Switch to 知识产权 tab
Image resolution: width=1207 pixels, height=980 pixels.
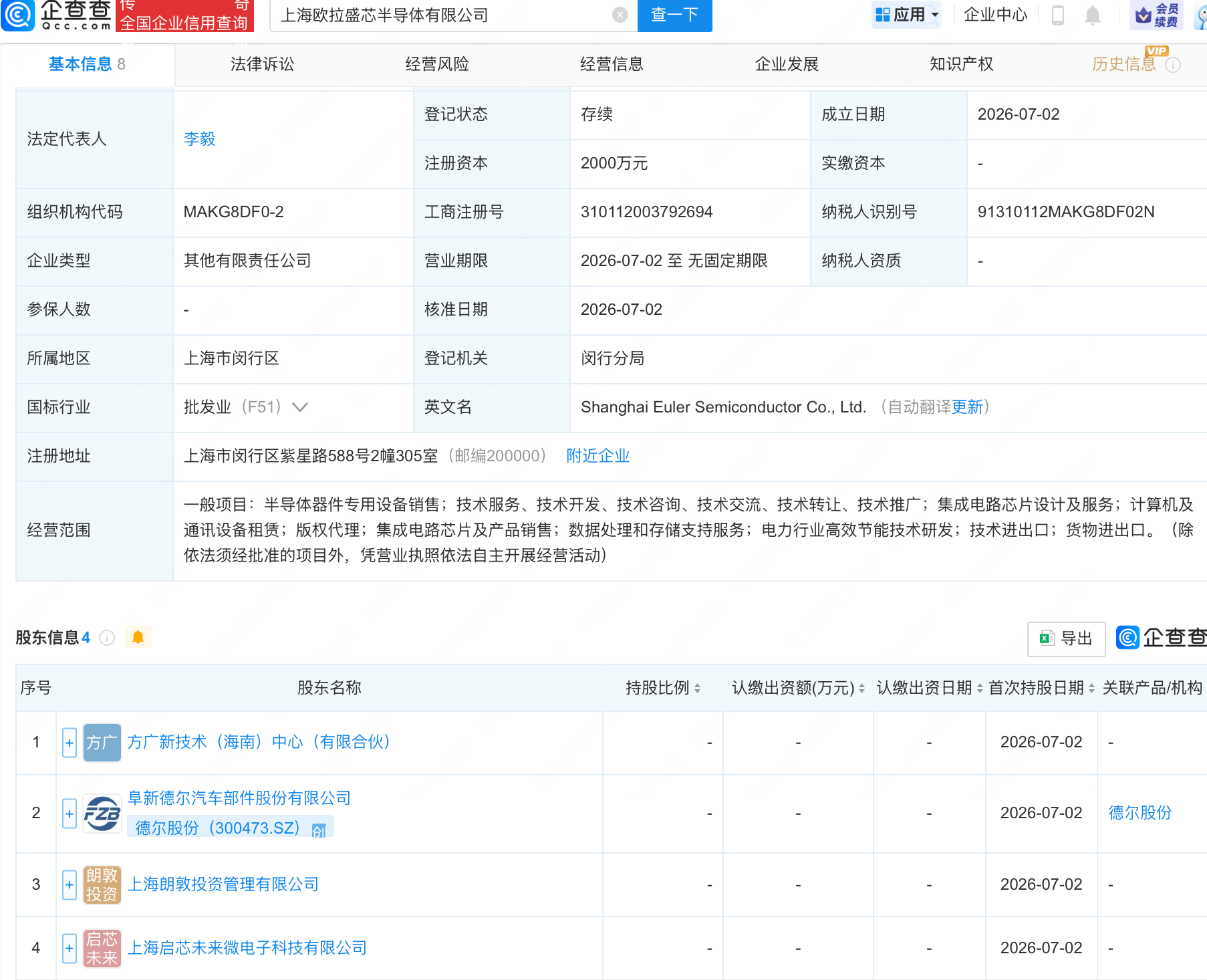(961, 64)
